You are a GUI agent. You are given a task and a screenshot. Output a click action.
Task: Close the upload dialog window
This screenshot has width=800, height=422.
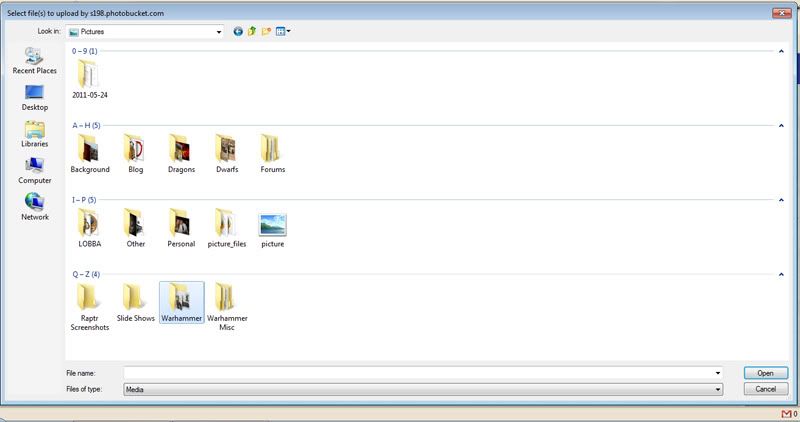[x=782, y=13]
